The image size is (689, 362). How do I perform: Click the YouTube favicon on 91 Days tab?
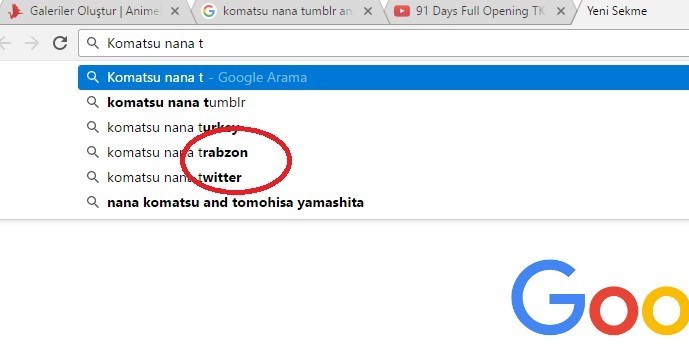[x=402, y=11]
